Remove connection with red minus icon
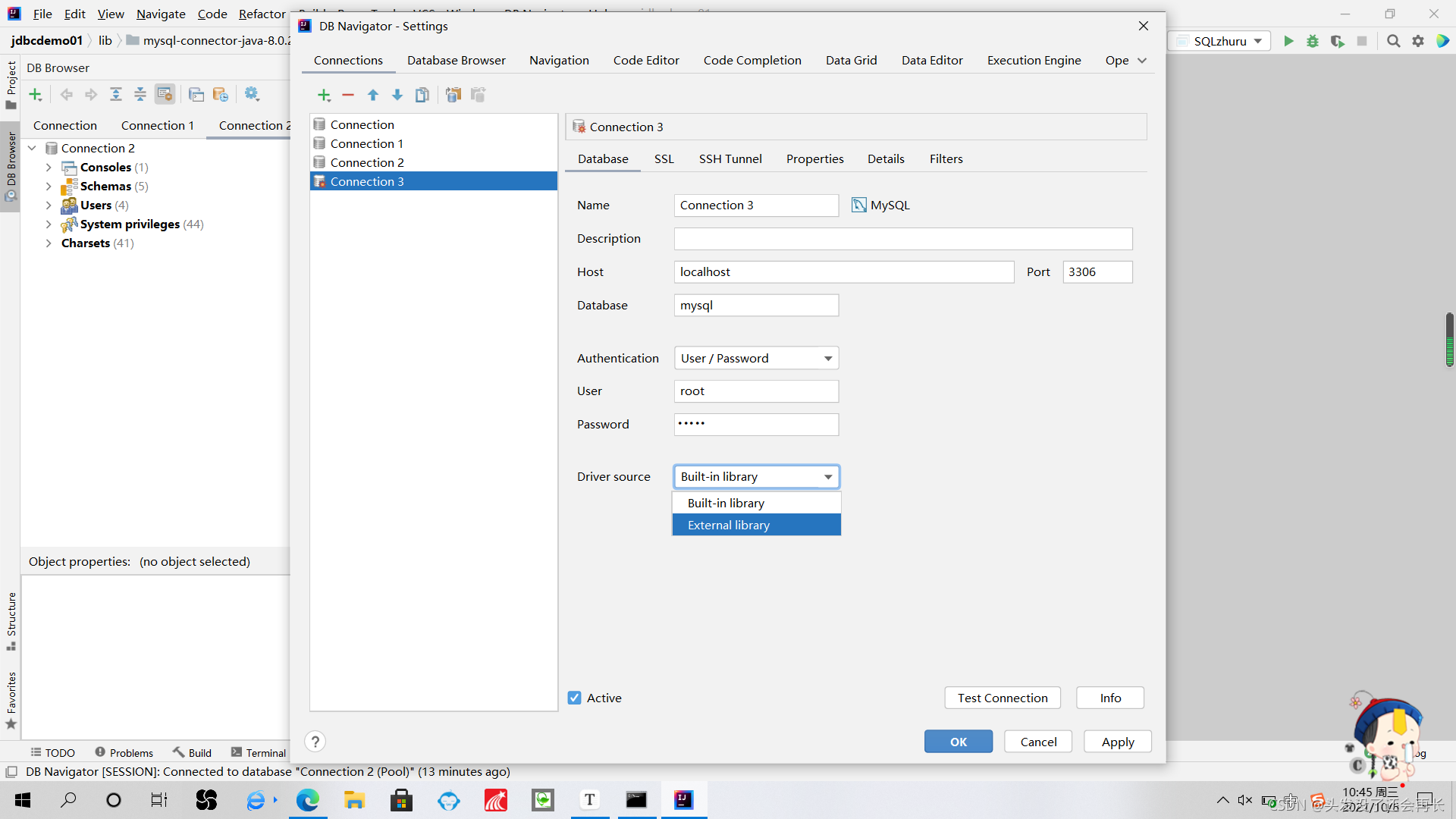This screenshot has width=1456, height=819. tap(348, 95)
